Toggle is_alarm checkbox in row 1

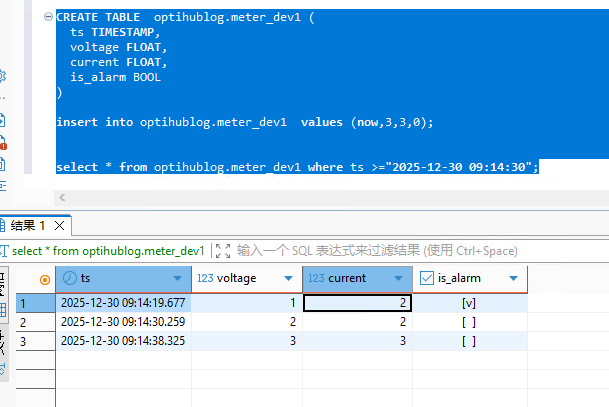click(x=468, y=302)
